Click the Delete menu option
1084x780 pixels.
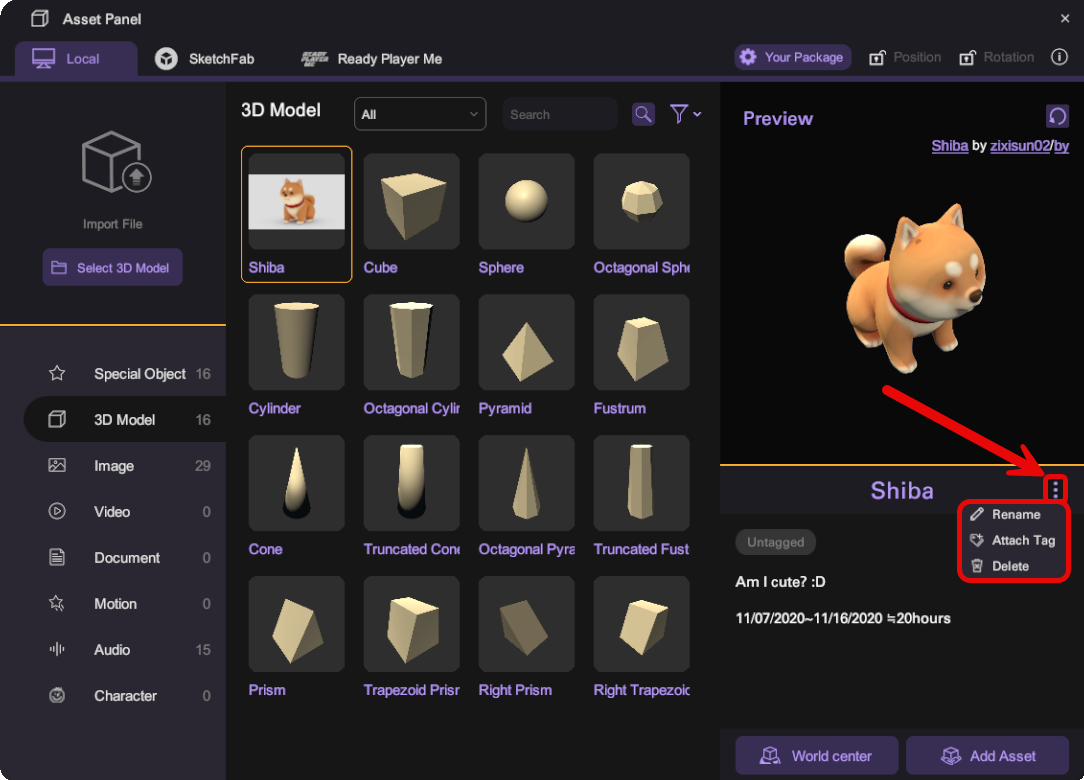(x=1010, y=566)
